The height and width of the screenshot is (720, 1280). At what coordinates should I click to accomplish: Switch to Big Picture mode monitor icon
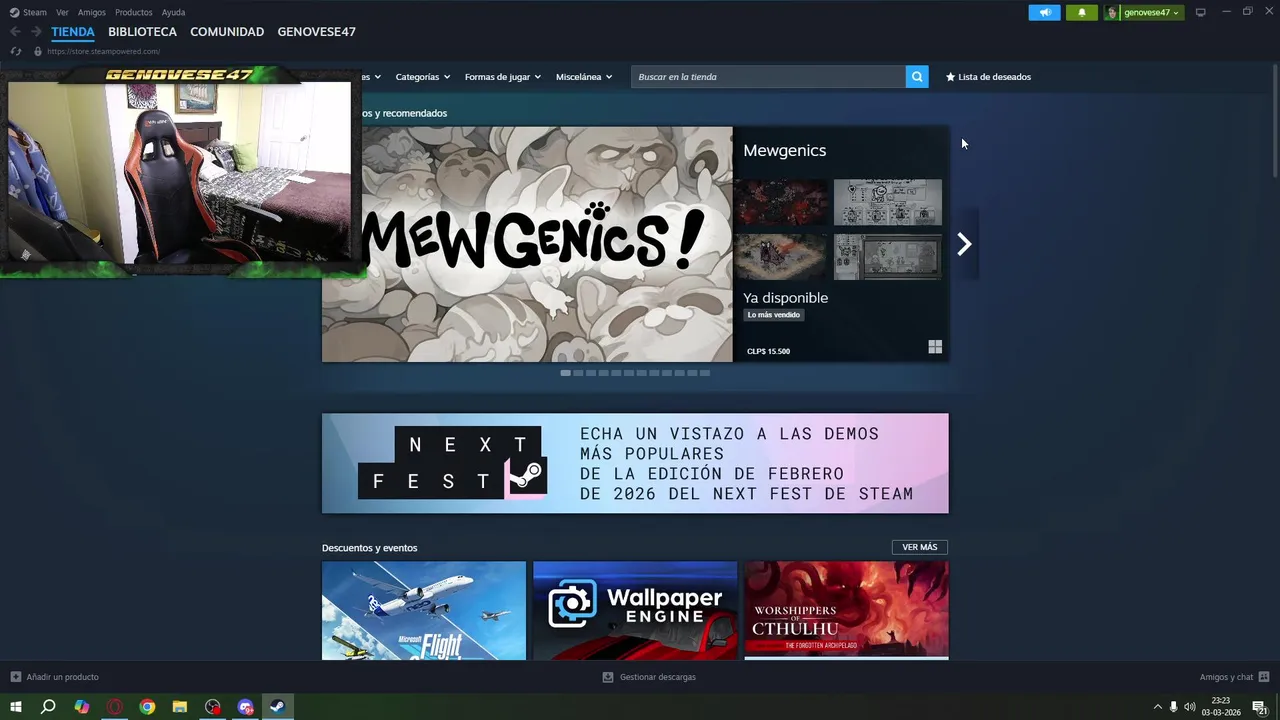[1200, 13]
